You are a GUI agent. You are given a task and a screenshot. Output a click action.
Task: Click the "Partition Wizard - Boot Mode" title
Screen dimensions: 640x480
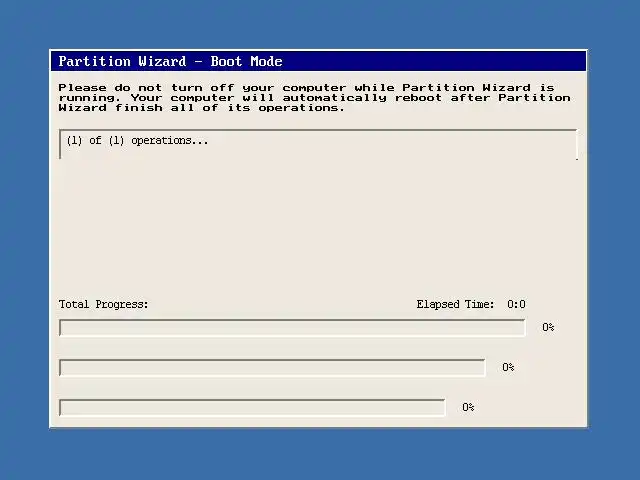point(171,61)
